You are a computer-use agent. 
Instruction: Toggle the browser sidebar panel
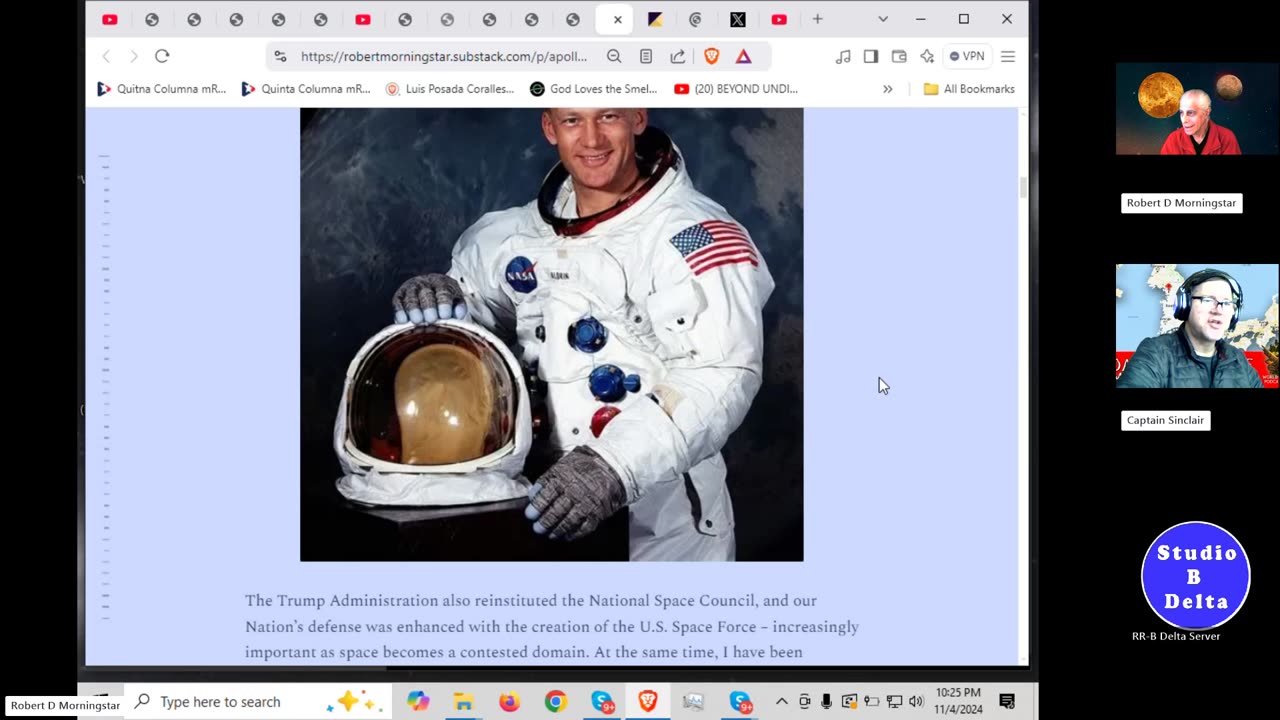[x=871, y=56]
